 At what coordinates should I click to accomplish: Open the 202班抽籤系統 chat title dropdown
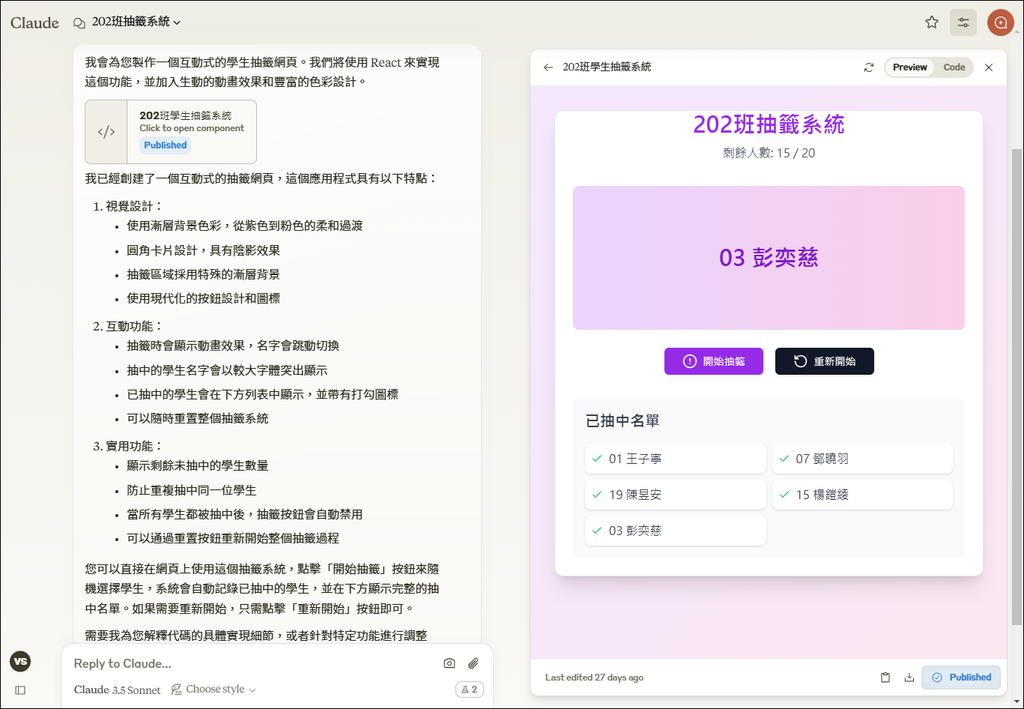click(x=136, y=22)
